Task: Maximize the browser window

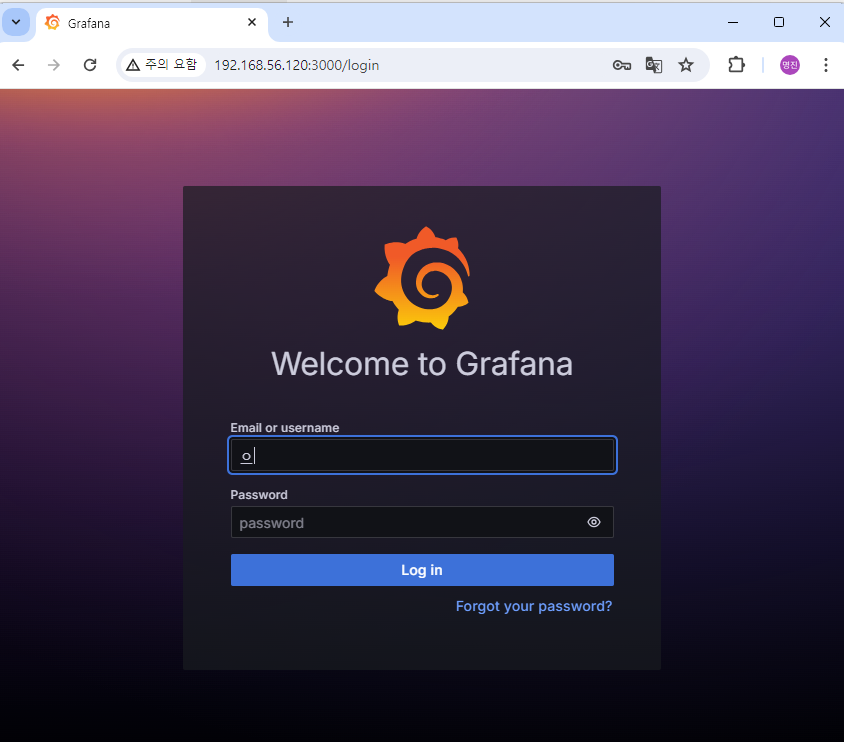Action: coord(778,22)
